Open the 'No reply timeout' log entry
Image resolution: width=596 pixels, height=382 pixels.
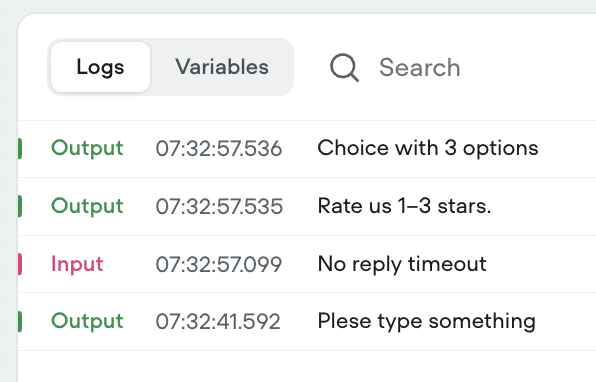[x=402, y=264]
